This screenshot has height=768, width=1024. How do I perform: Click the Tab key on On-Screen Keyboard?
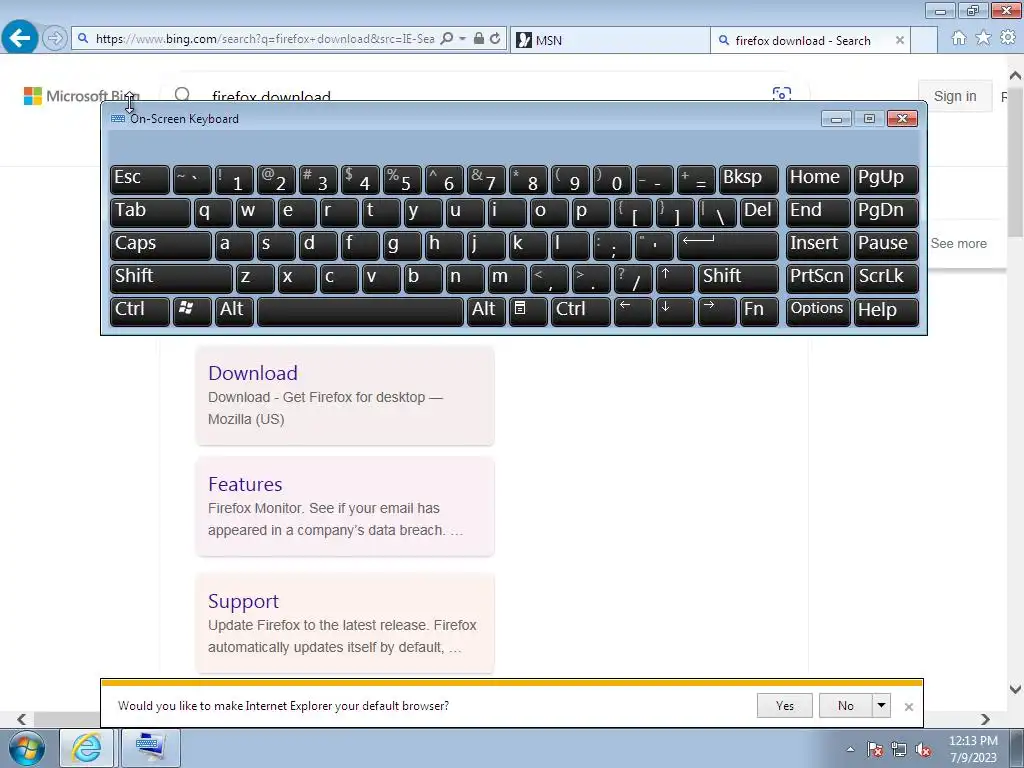coord(150,212)
